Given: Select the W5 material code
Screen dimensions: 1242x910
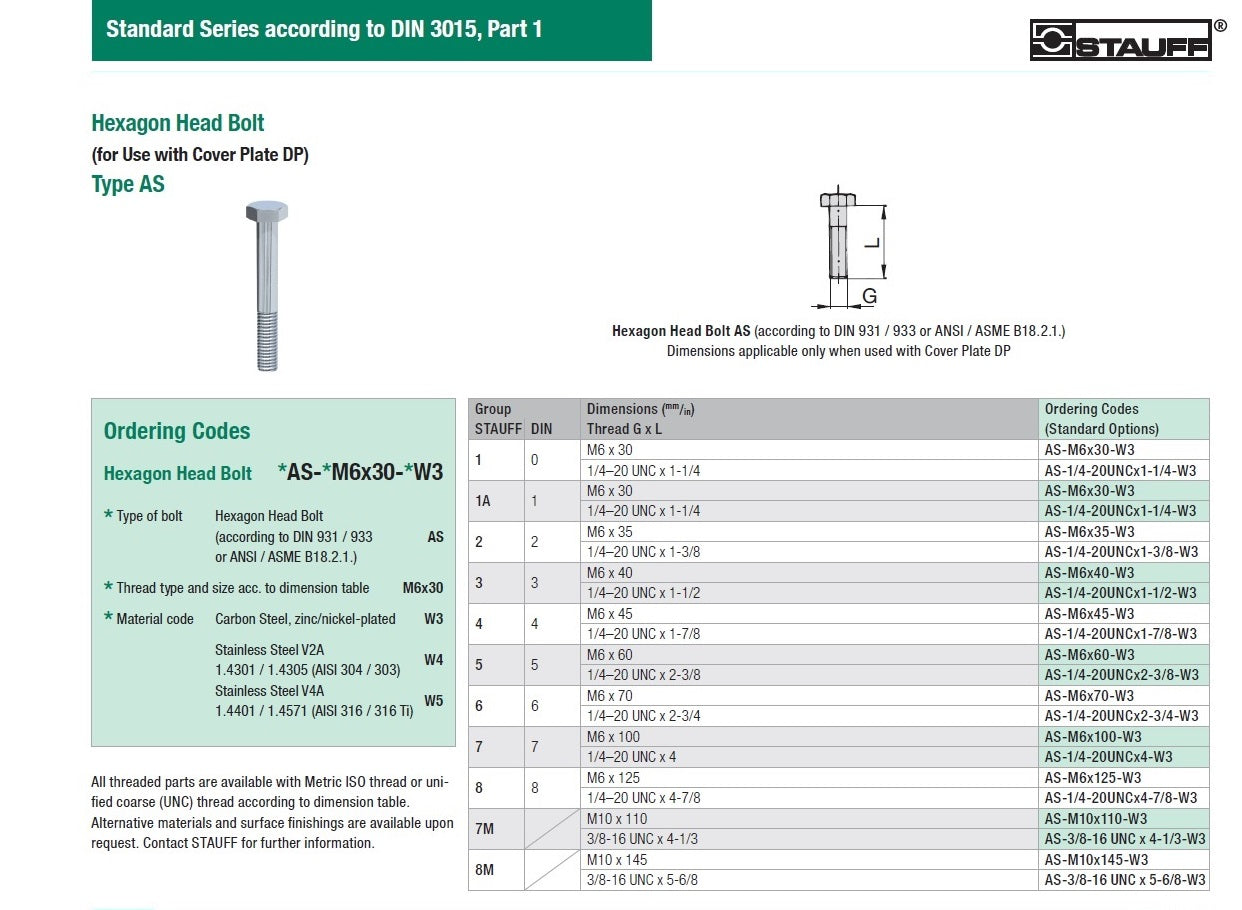Looking at the screenshot, I should pyautogui.click(x=433, y=701).
